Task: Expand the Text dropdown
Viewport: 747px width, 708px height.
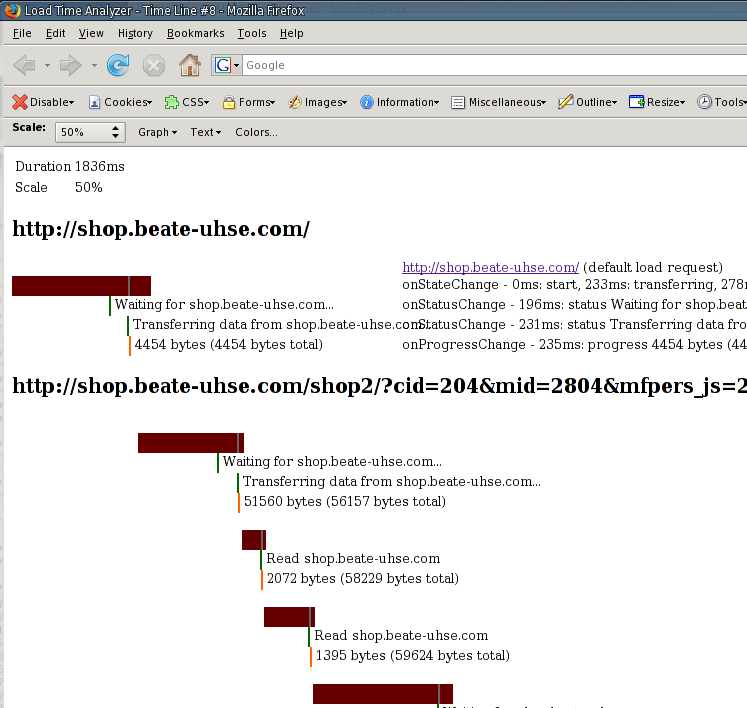Action: [205, 132]
